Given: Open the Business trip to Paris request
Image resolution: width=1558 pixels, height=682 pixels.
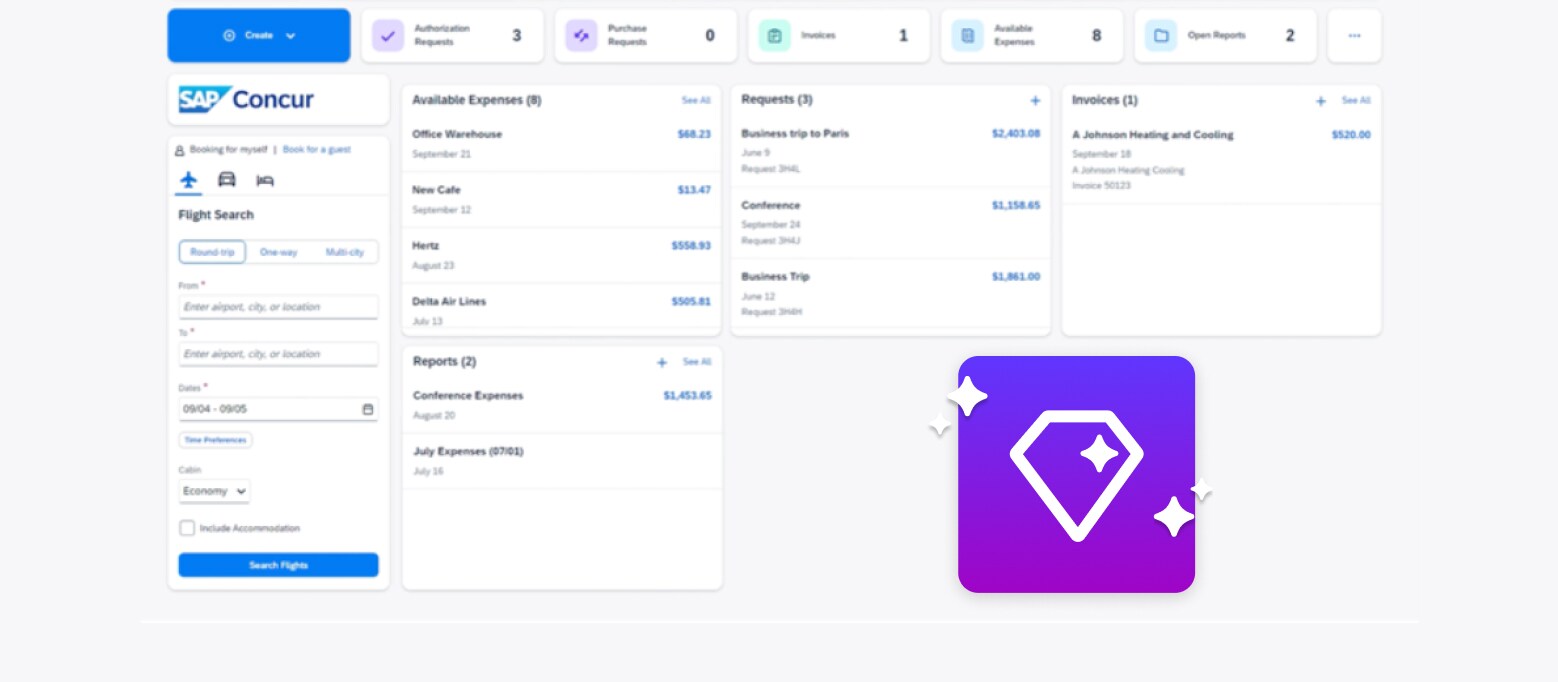Looking at the screenshot, I should point(890,150).
